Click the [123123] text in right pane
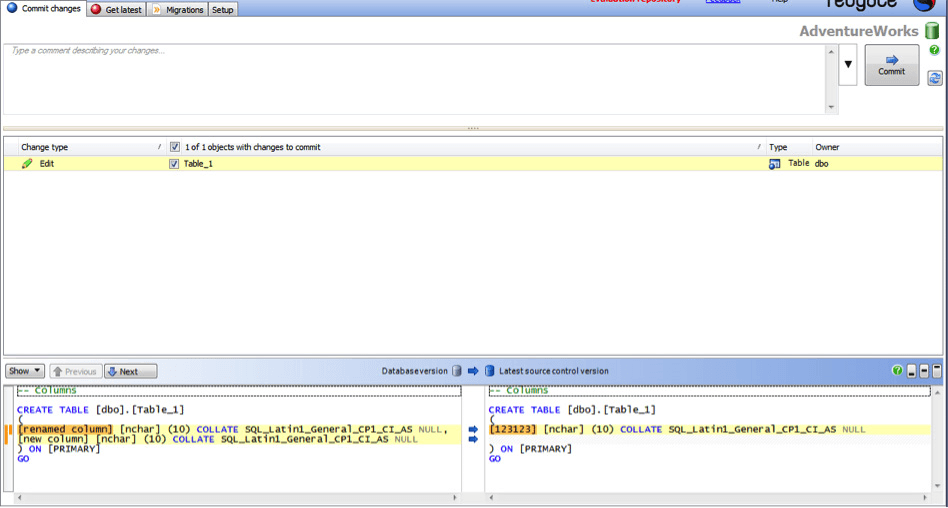Screen dimensions: 948x508 point(513,429)
